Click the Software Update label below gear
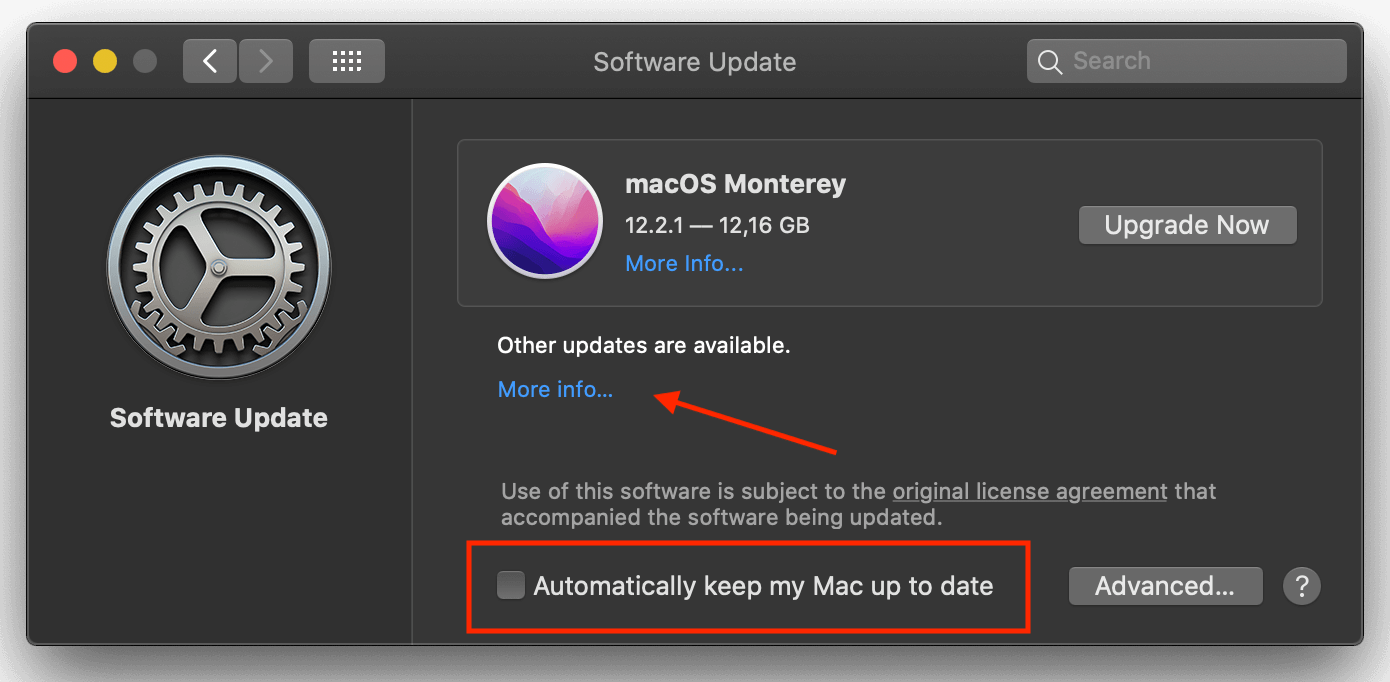The width and height of the screenshot is (1390, 682). [x=219, y=418]
